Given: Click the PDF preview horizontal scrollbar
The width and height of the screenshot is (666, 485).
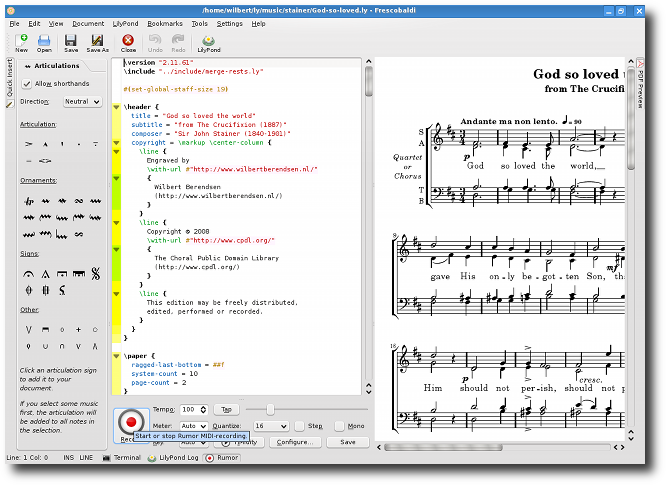Looking at the screenshot, I should tap(443, 447).
